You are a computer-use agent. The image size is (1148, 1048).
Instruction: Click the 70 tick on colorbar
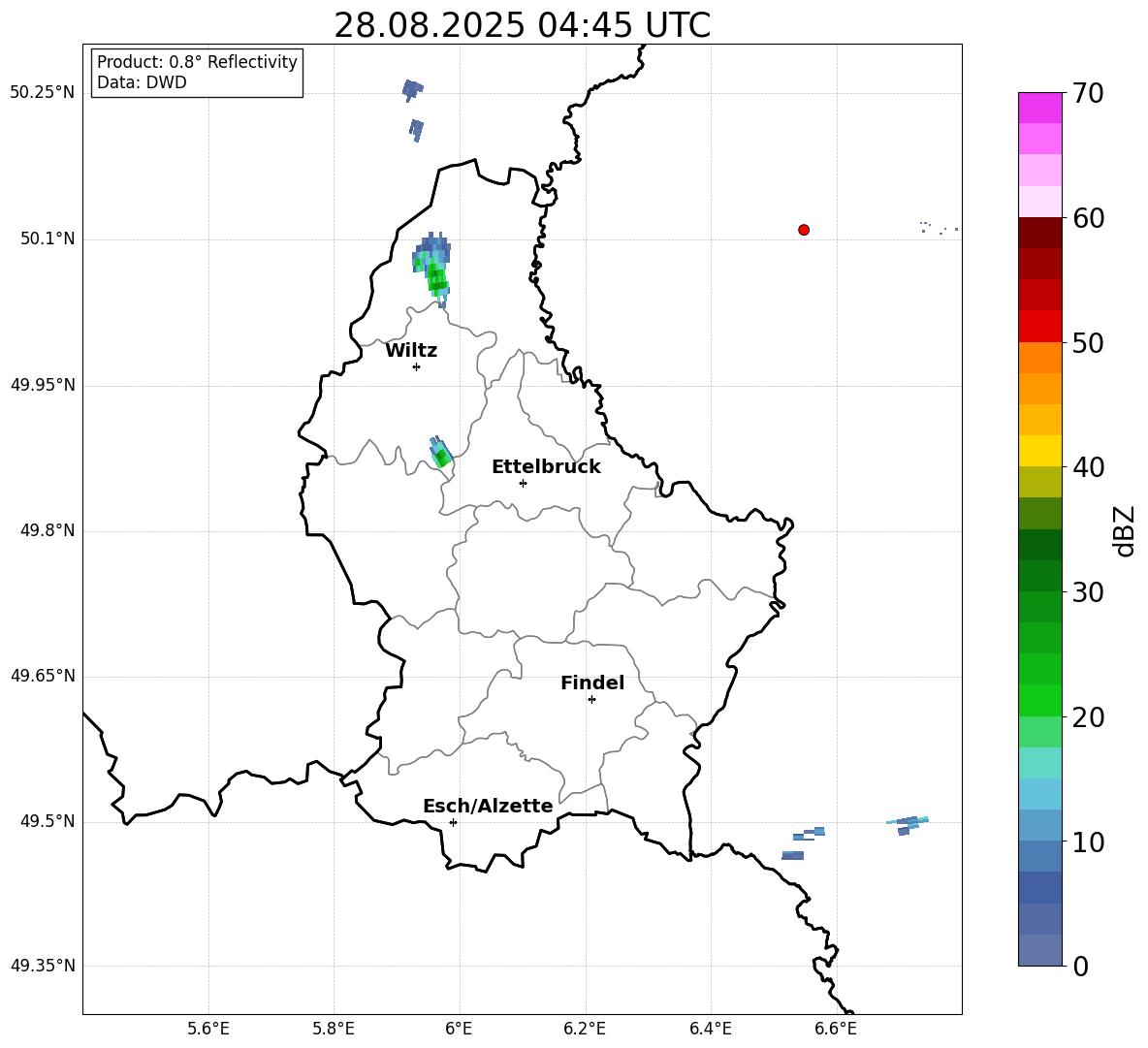pos(1088,93)
